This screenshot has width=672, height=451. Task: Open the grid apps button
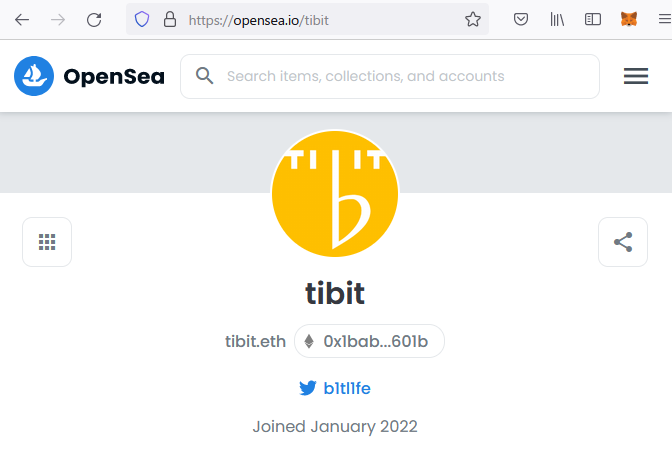(x=47, y=242)
